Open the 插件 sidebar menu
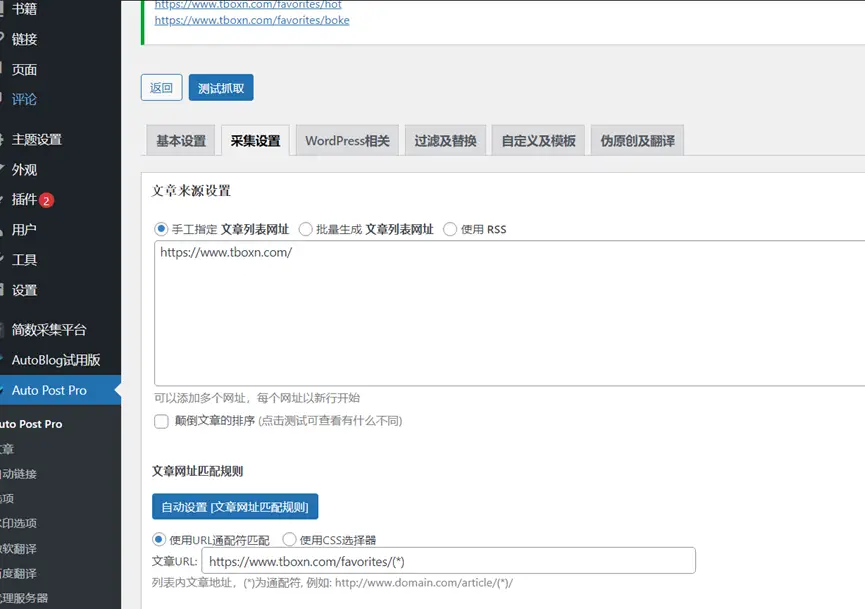Viewport: 865px width, 609px height. click(24, 200)
